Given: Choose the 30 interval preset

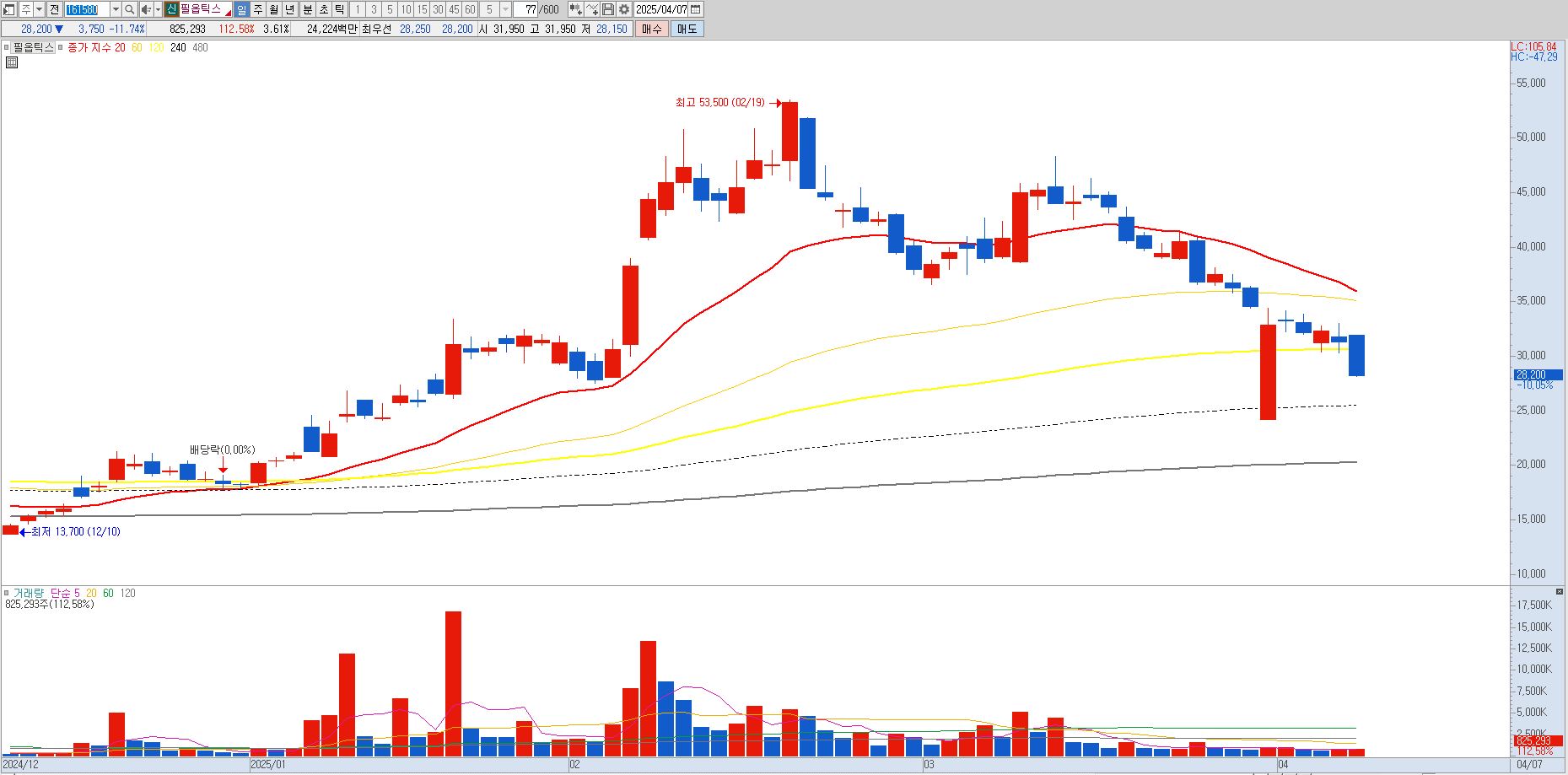Looking at the screenshot, I should (438, 9).
